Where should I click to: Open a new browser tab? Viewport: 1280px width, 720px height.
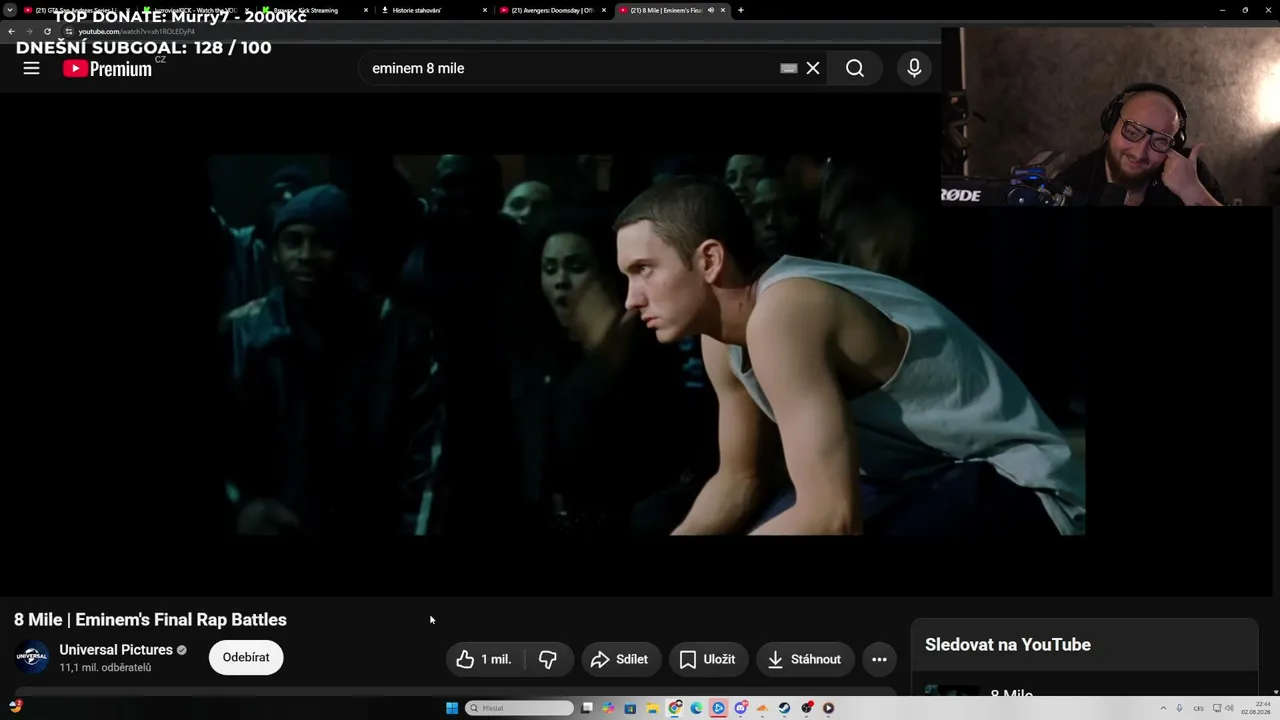tap(740, 10)
